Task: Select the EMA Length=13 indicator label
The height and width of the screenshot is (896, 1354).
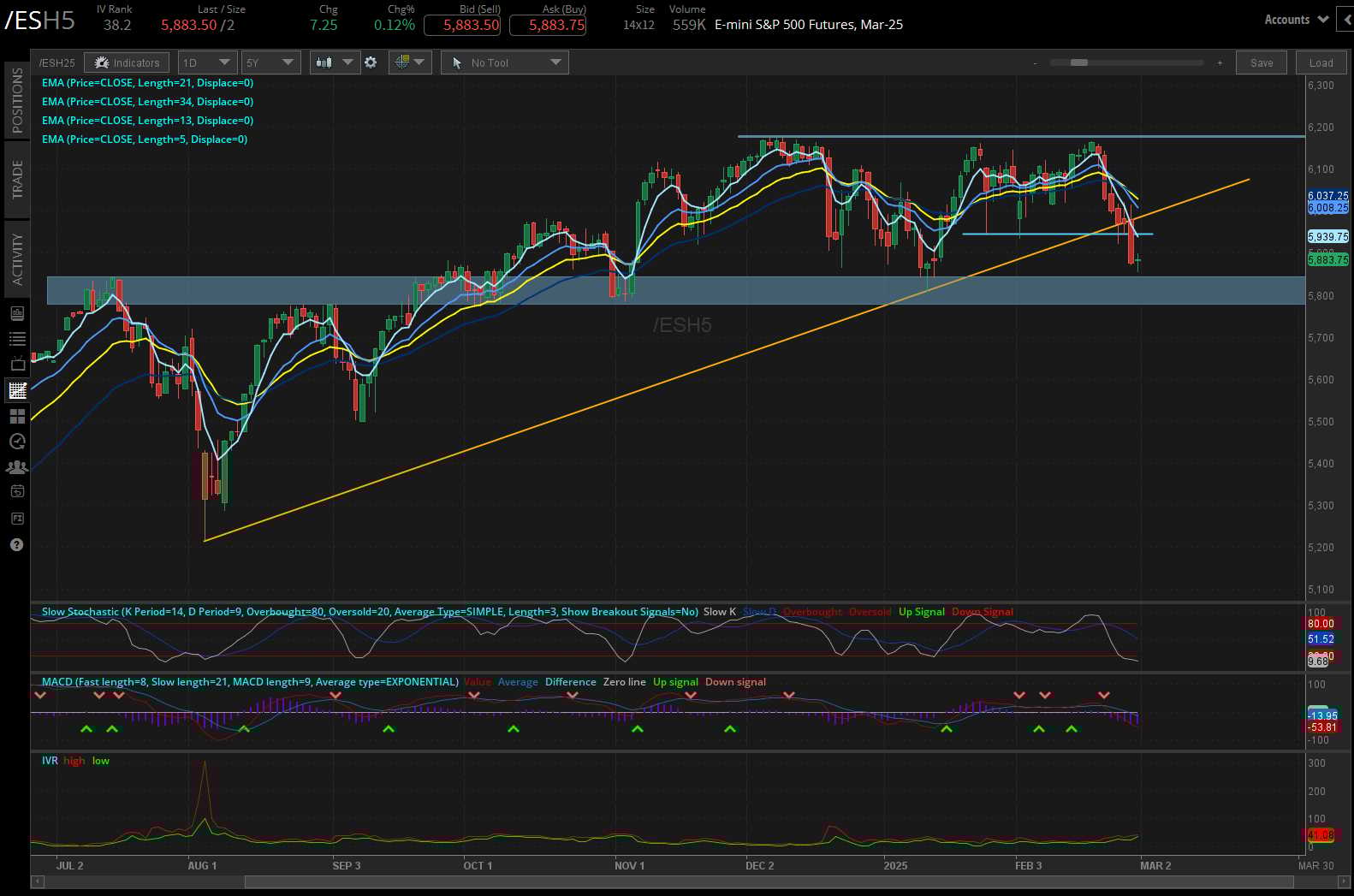Action: click(x=147, y=121)
